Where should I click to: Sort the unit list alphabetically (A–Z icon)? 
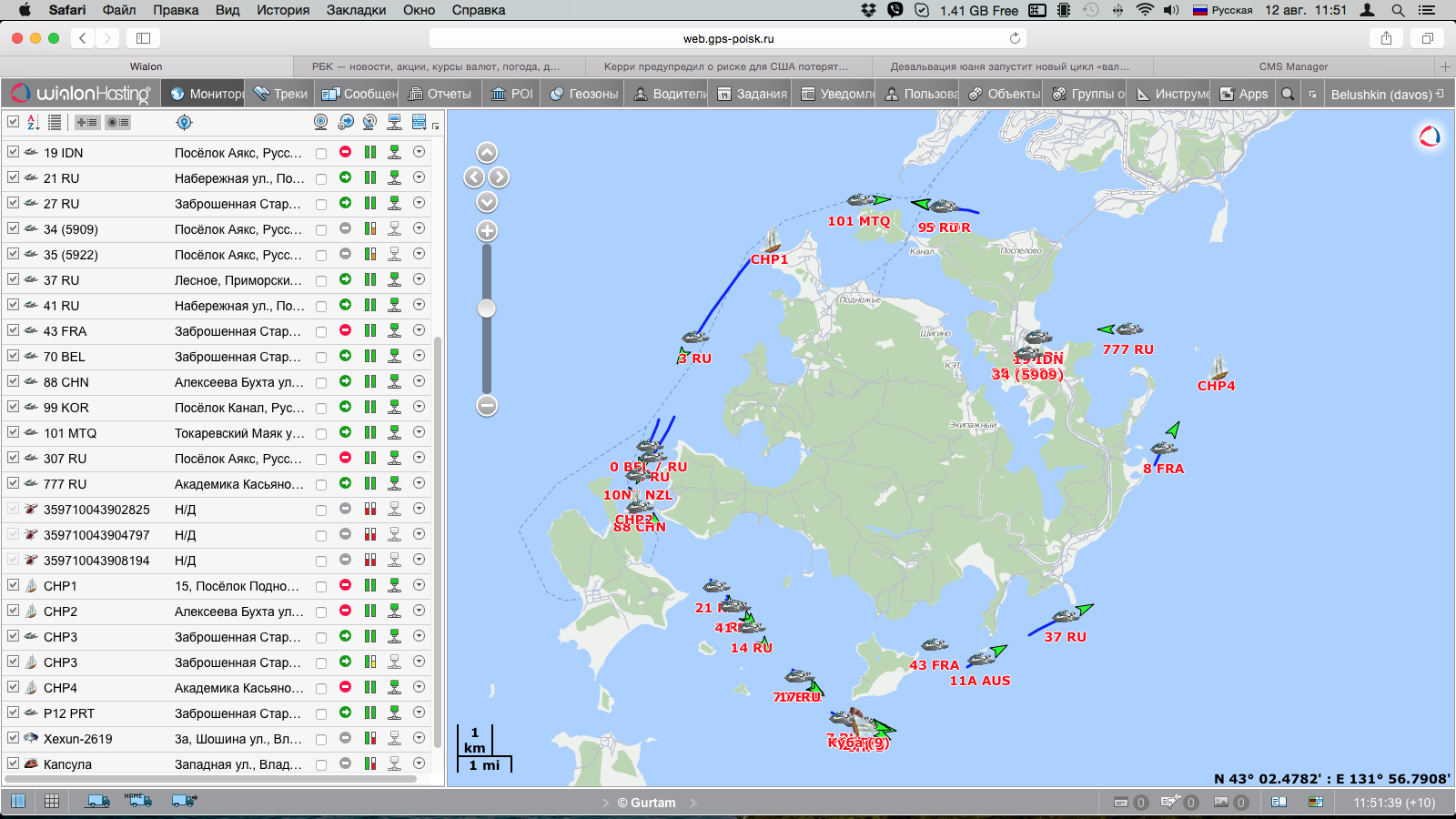(33, 122)
